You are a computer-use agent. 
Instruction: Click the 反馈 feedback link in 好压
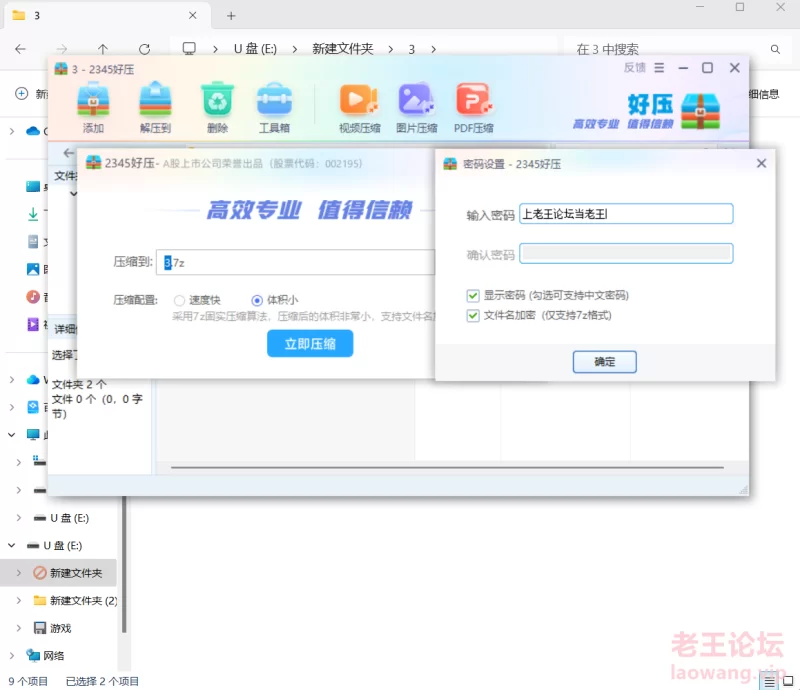coord(635,68)
